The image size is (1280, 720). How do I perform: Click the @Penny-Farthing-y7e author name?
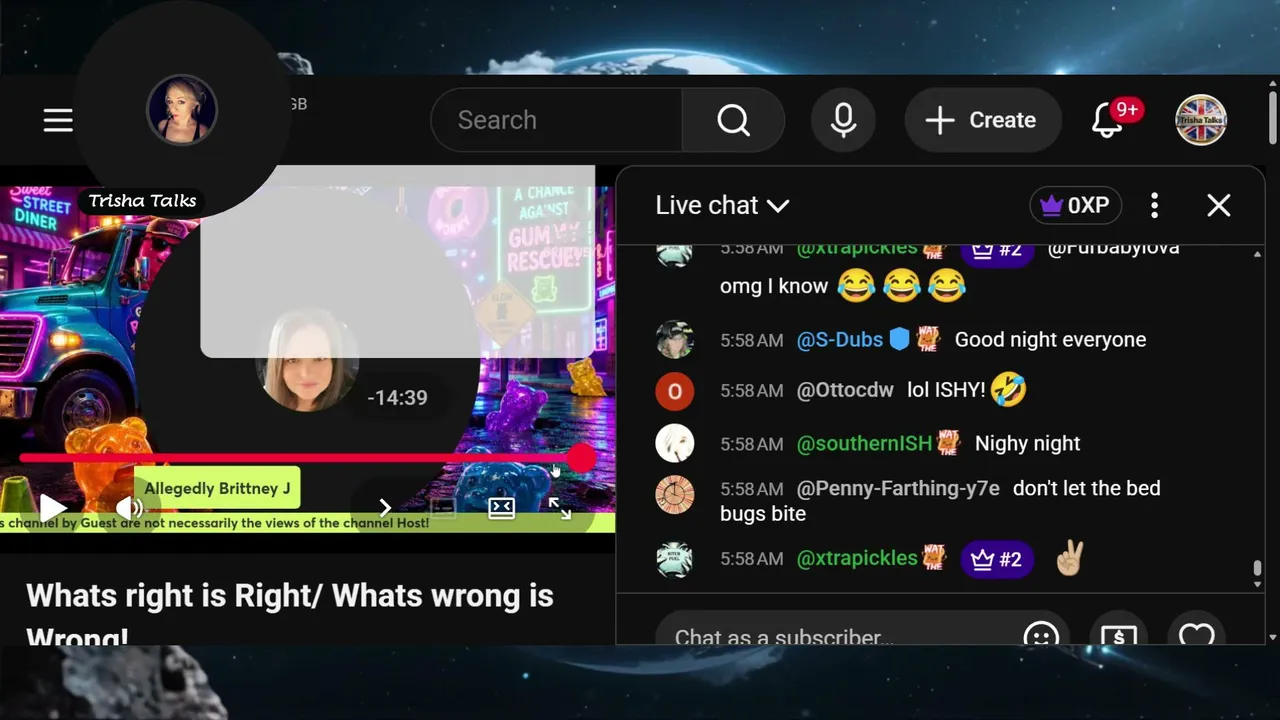898,489
